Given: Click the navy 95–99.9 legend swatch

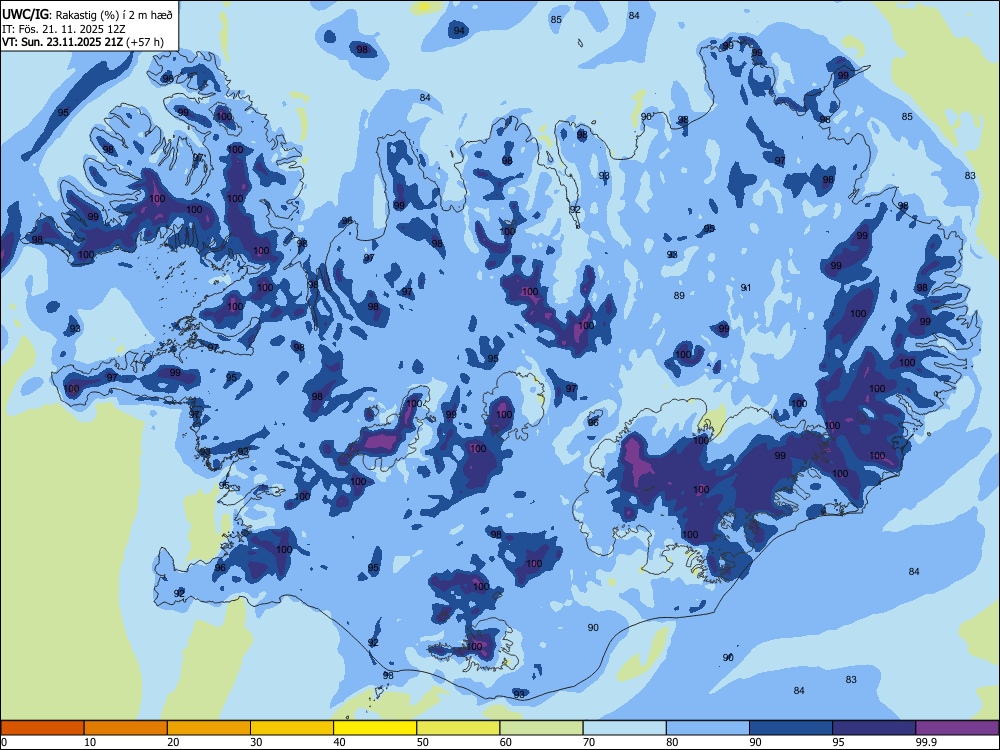Looking at the screenshot, I should [x=874, y=728].
